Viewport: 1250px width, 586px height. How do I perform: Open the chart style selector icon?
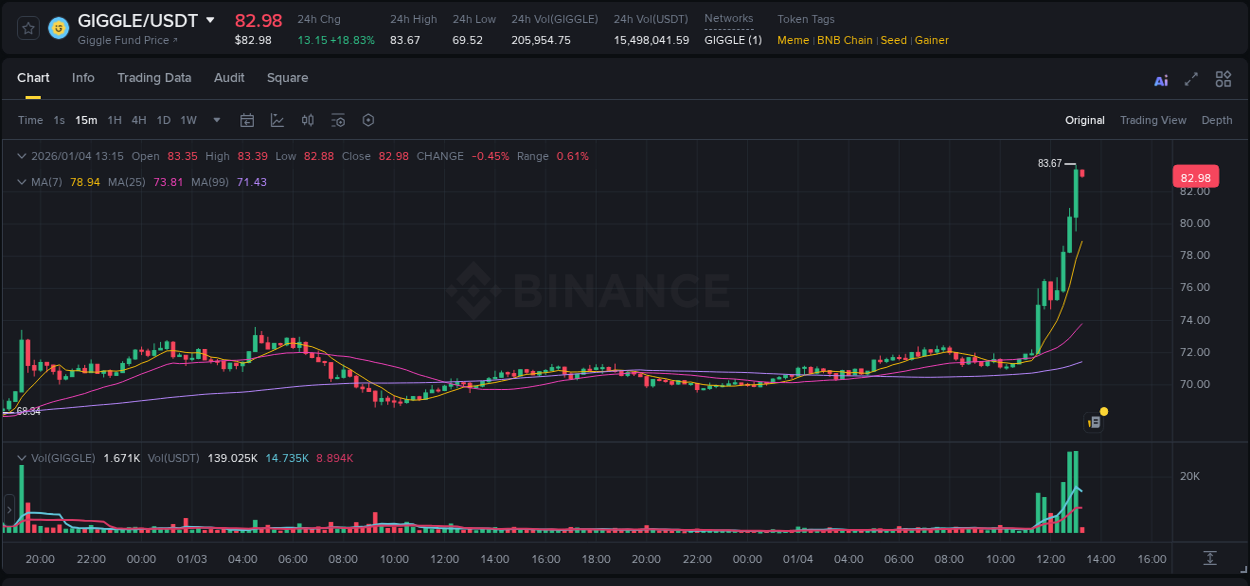click(x=275, y=120)
